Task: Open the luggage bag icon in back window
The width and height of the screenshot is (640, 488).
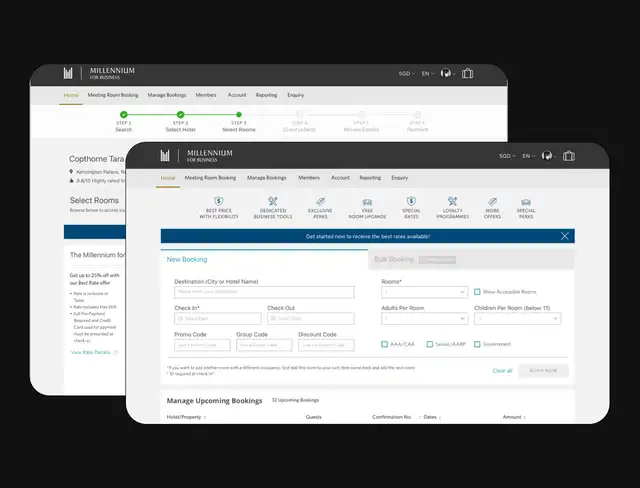Action: tap(467, 73)
